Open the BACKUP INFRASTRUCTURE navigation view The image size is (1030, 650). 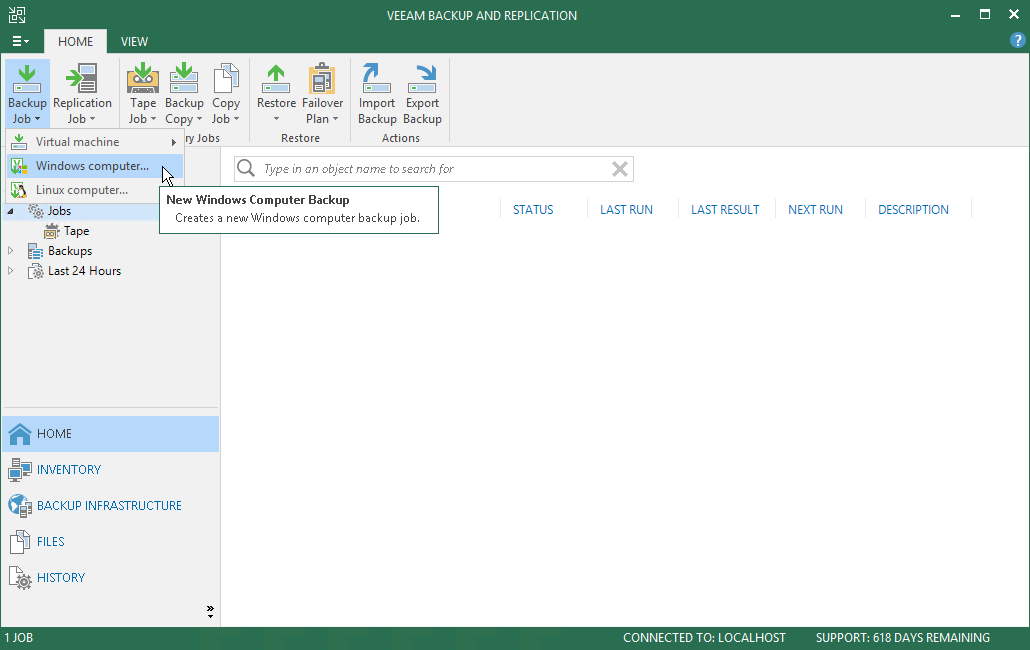(110, 506)
